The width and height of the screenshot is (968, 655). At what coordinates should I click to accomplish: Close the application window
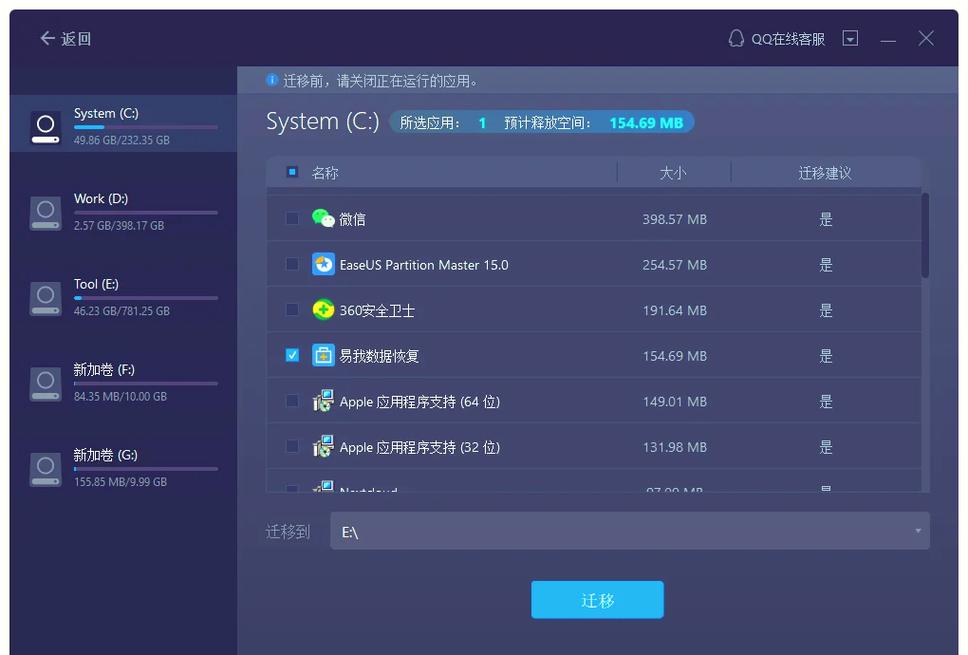(925, 38)
